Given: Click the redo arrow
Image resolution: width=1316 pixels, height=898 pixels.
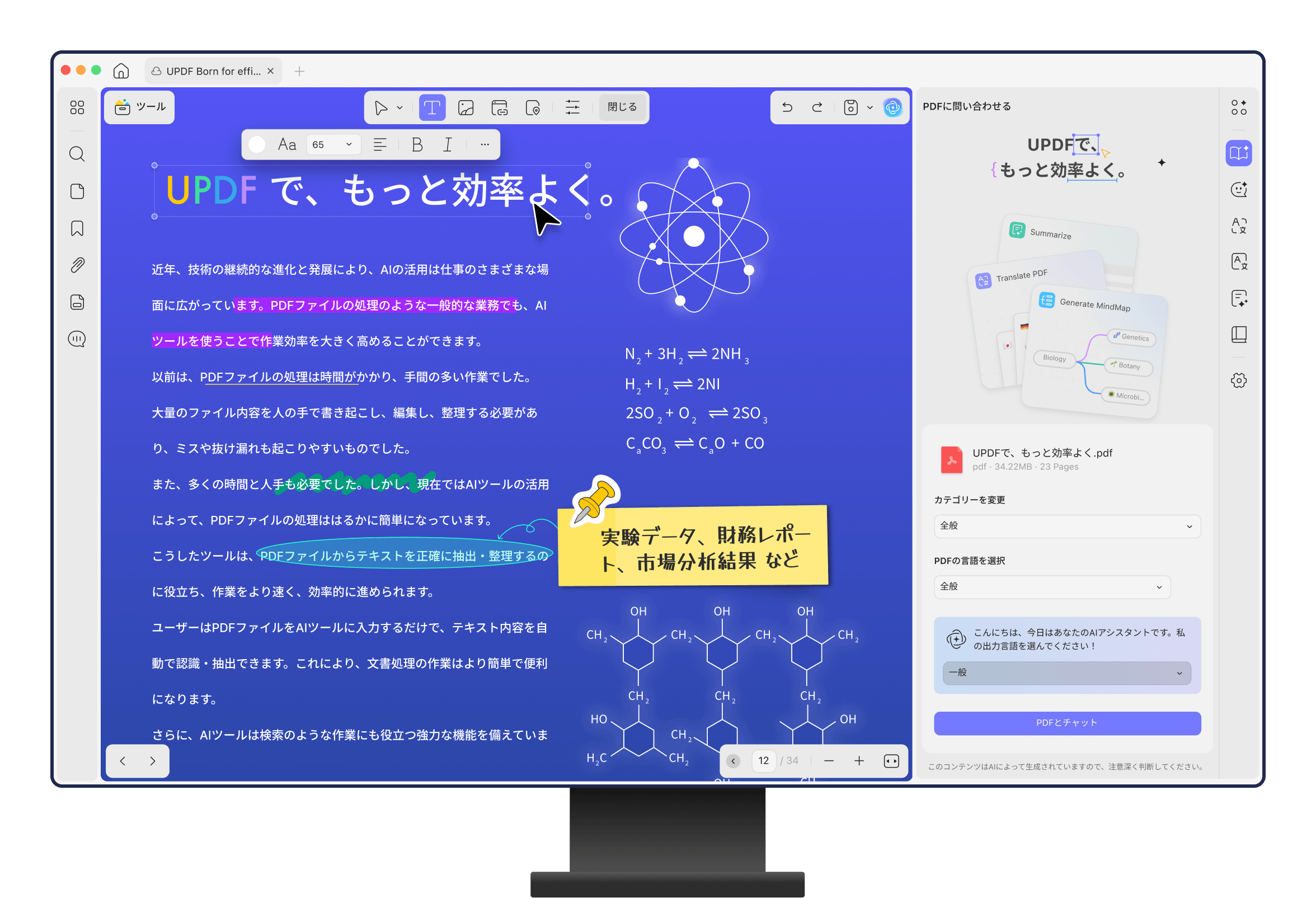Looking at the screenshot, I should point(817,107).
